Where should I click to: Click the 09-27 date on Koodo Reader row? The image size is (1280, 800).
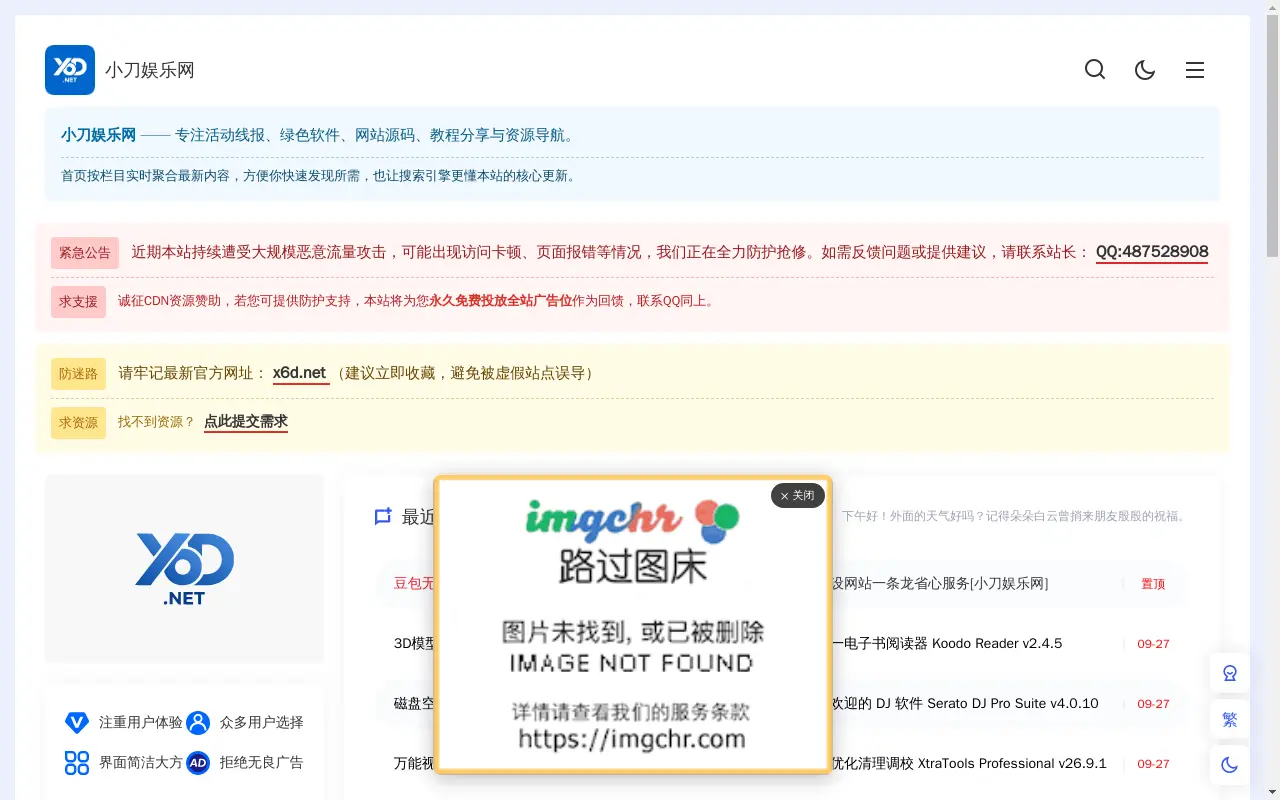(1153, 644)
